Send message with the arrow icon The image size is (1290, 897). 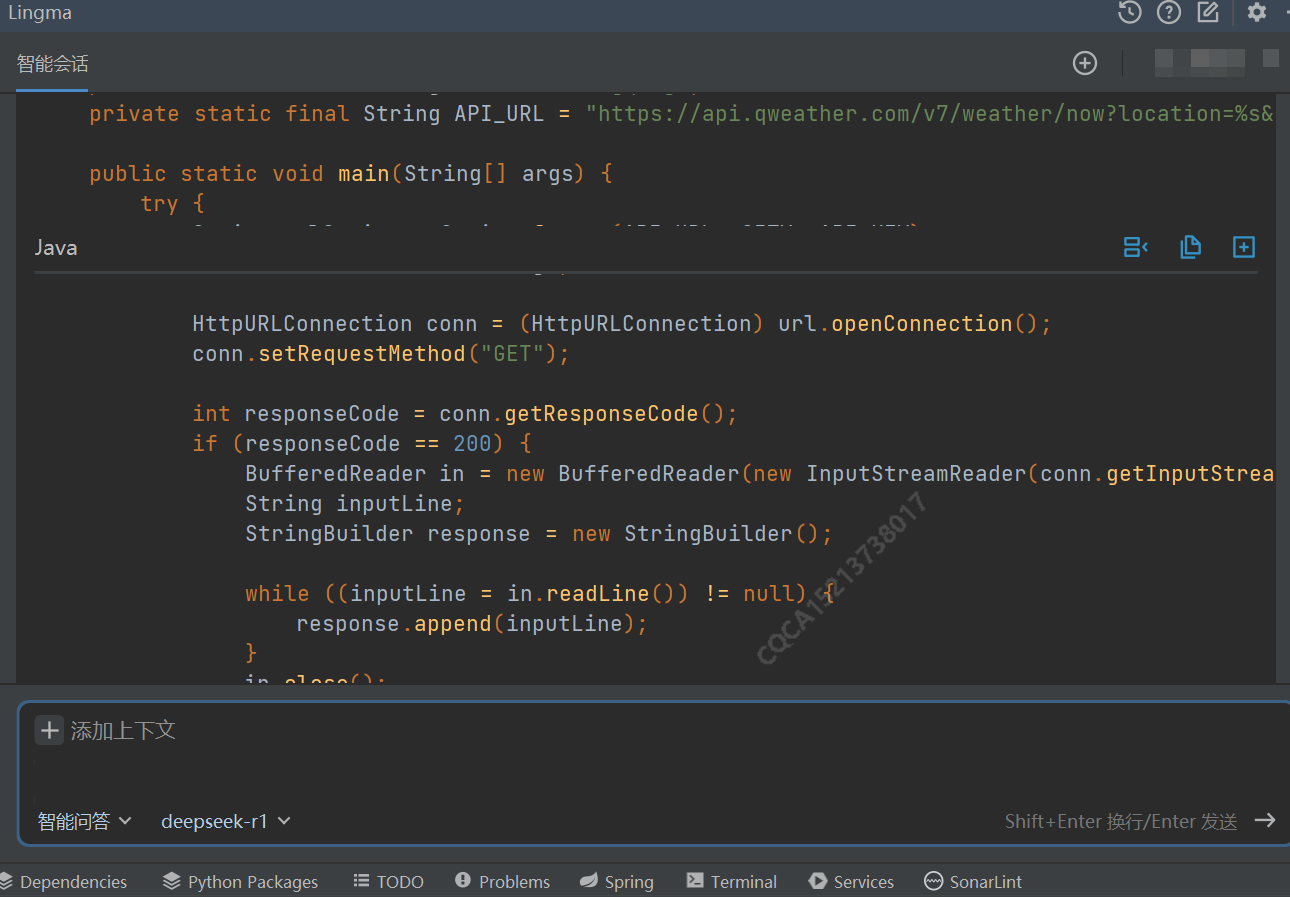coord(1265,820)
